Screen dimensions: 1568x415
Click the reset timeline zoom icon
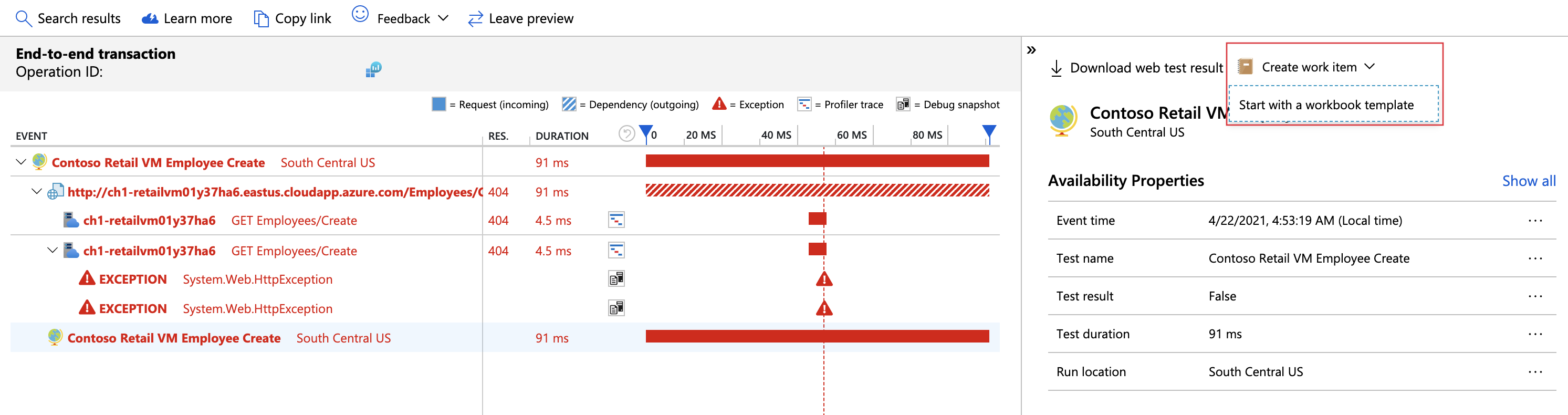(626, 133)
